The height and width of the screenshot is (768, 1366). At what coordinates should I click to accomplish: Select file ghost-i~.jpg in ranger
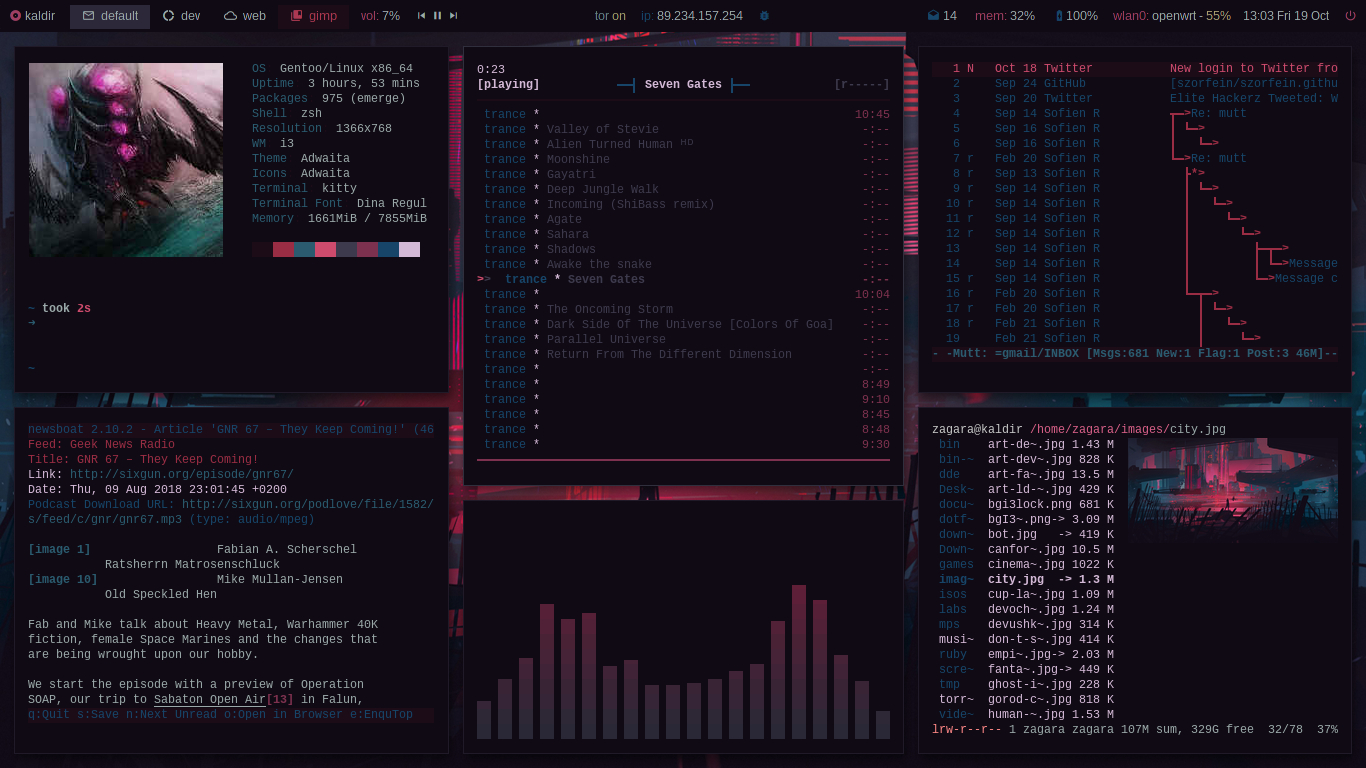coord(1051,684)
